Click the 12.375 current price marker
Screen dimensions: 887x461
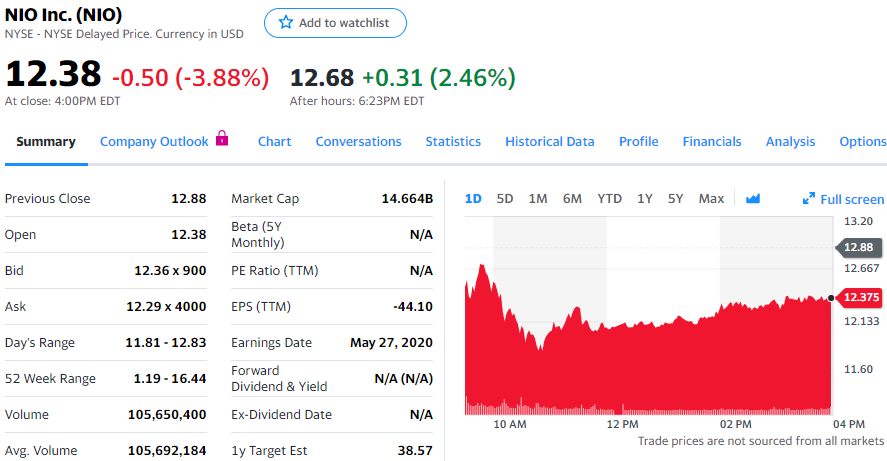(x=860, y=297)
